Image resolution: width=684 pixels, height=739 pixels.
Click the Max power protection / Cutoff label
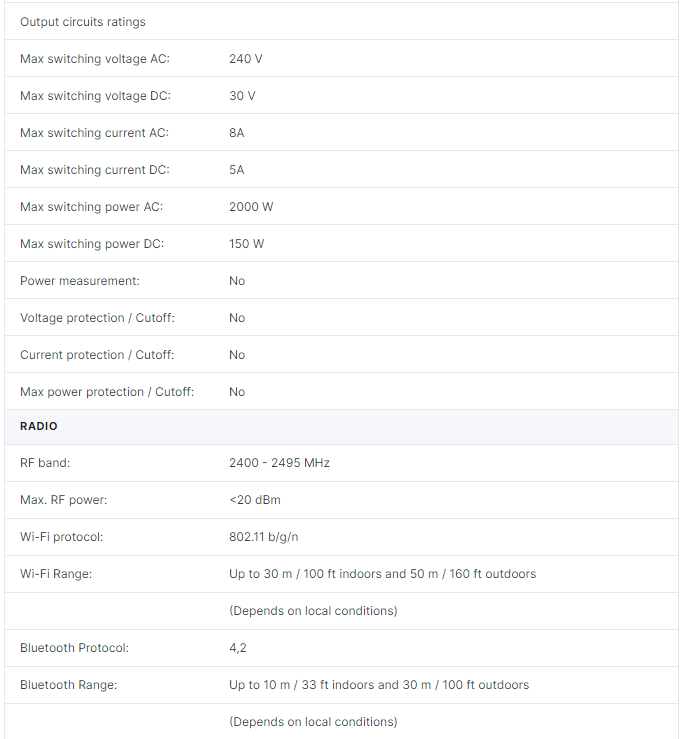click(x=107, y=392)
